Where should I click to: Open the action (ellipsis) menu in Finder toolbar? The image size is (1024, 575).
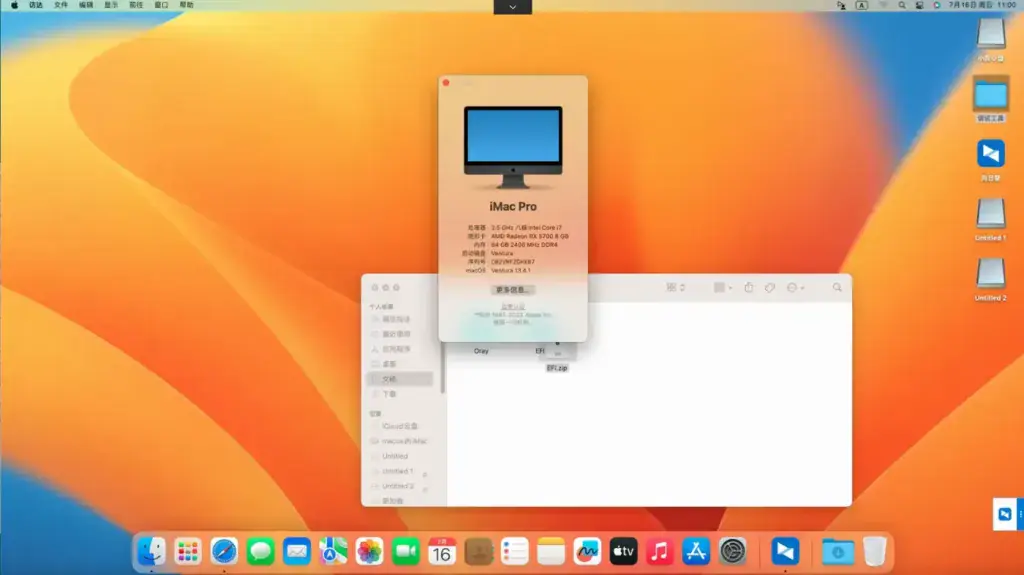pos(795,288)
